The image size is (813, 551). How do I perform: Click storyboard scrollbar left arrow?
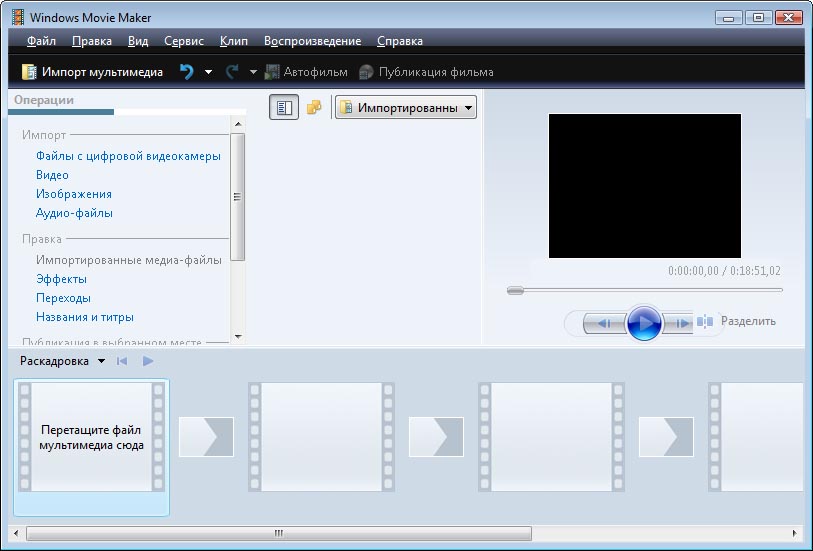16,533
